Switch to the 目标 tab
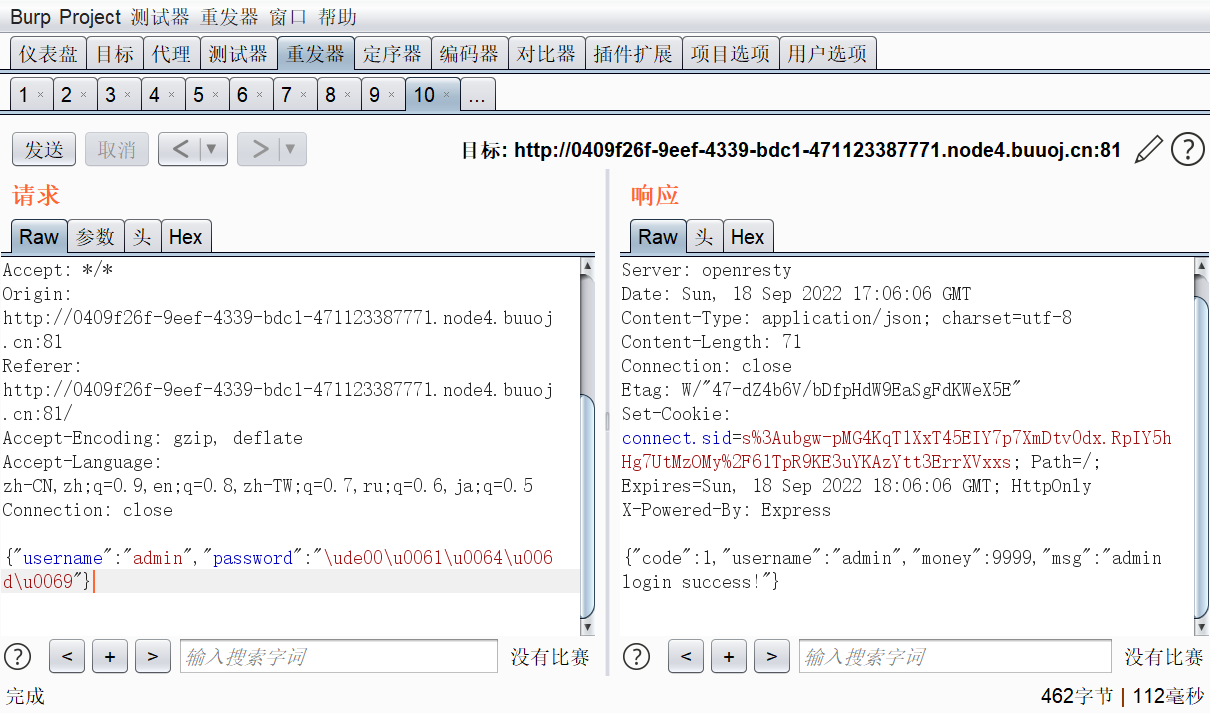Screen dimensions: 1210x713 coord(114,54)
